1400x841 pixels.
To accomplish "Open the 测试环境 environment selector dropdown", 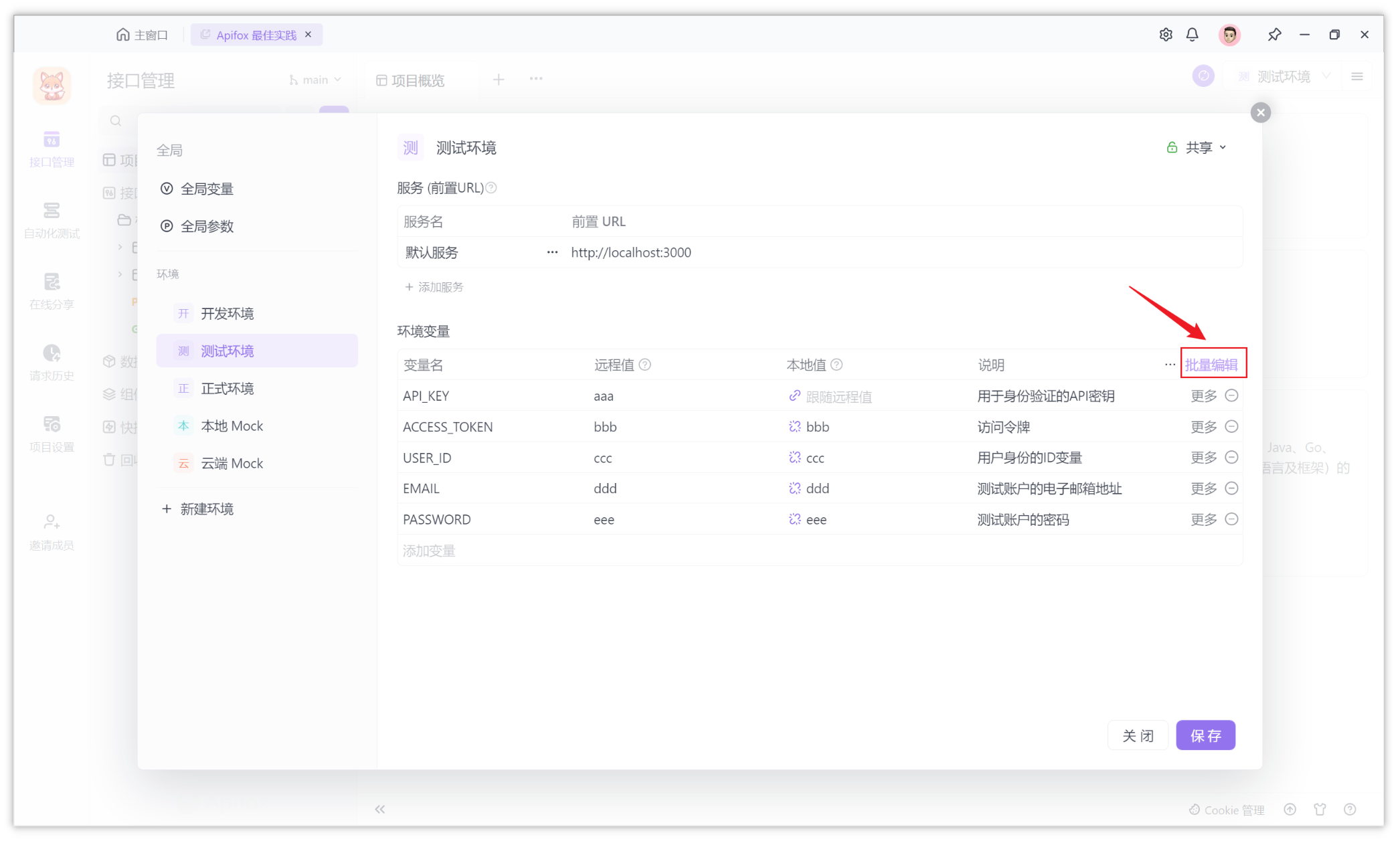I will coord(1284,77).
